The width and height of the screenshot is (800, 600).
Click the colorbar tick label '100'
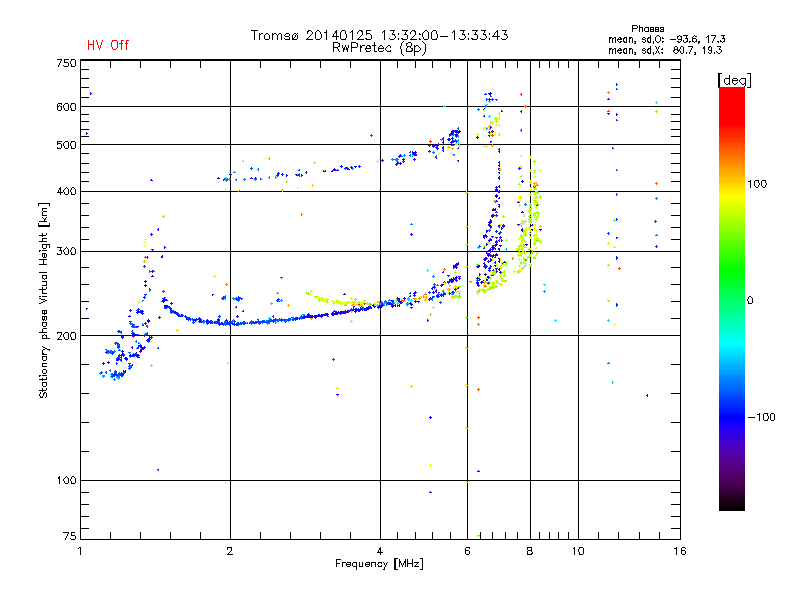pyautogui.click(x=757, y=184)
